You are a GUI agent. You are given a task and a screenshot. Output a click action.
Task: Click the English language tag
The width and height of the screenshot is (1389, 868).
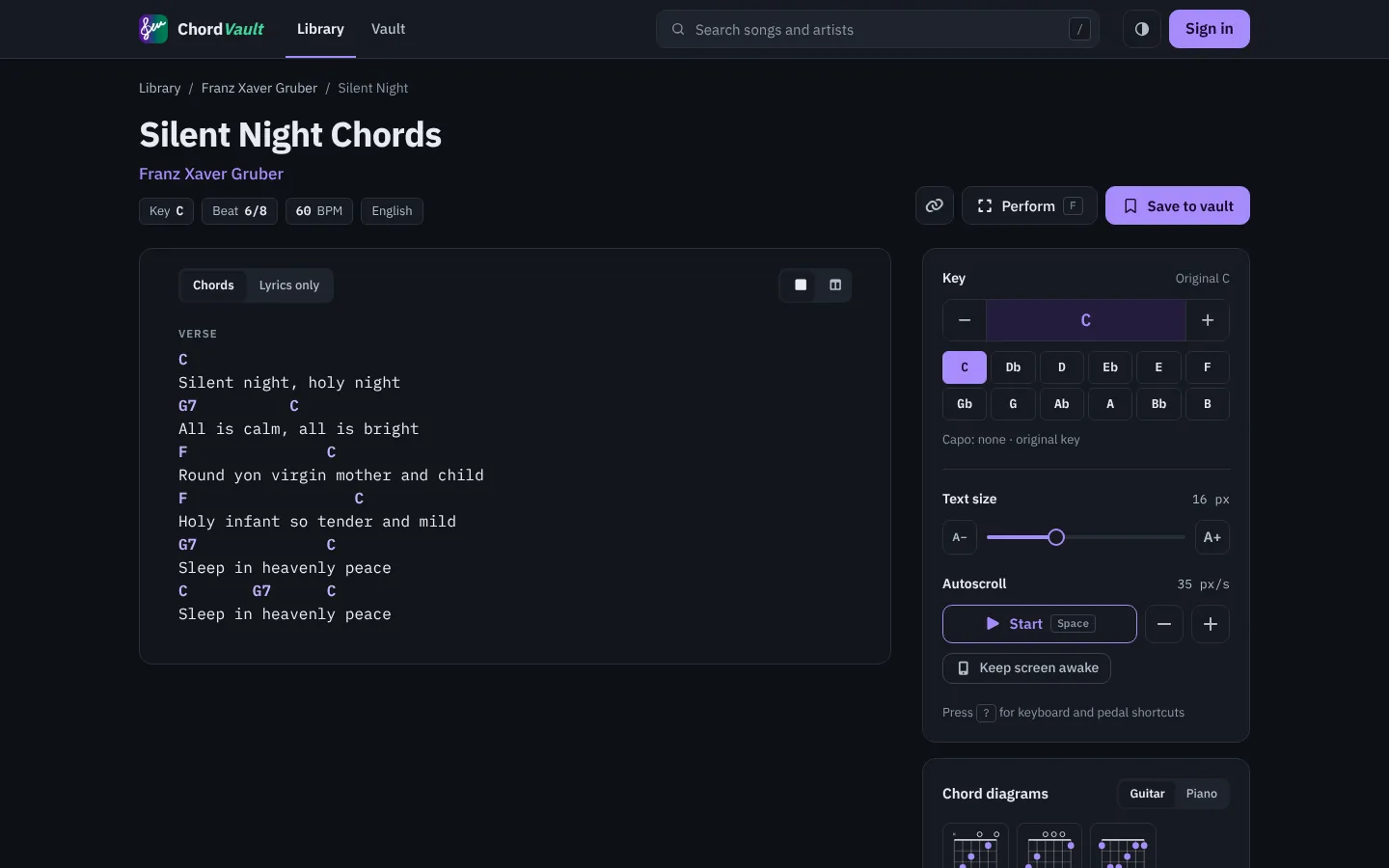coord(392,211)
